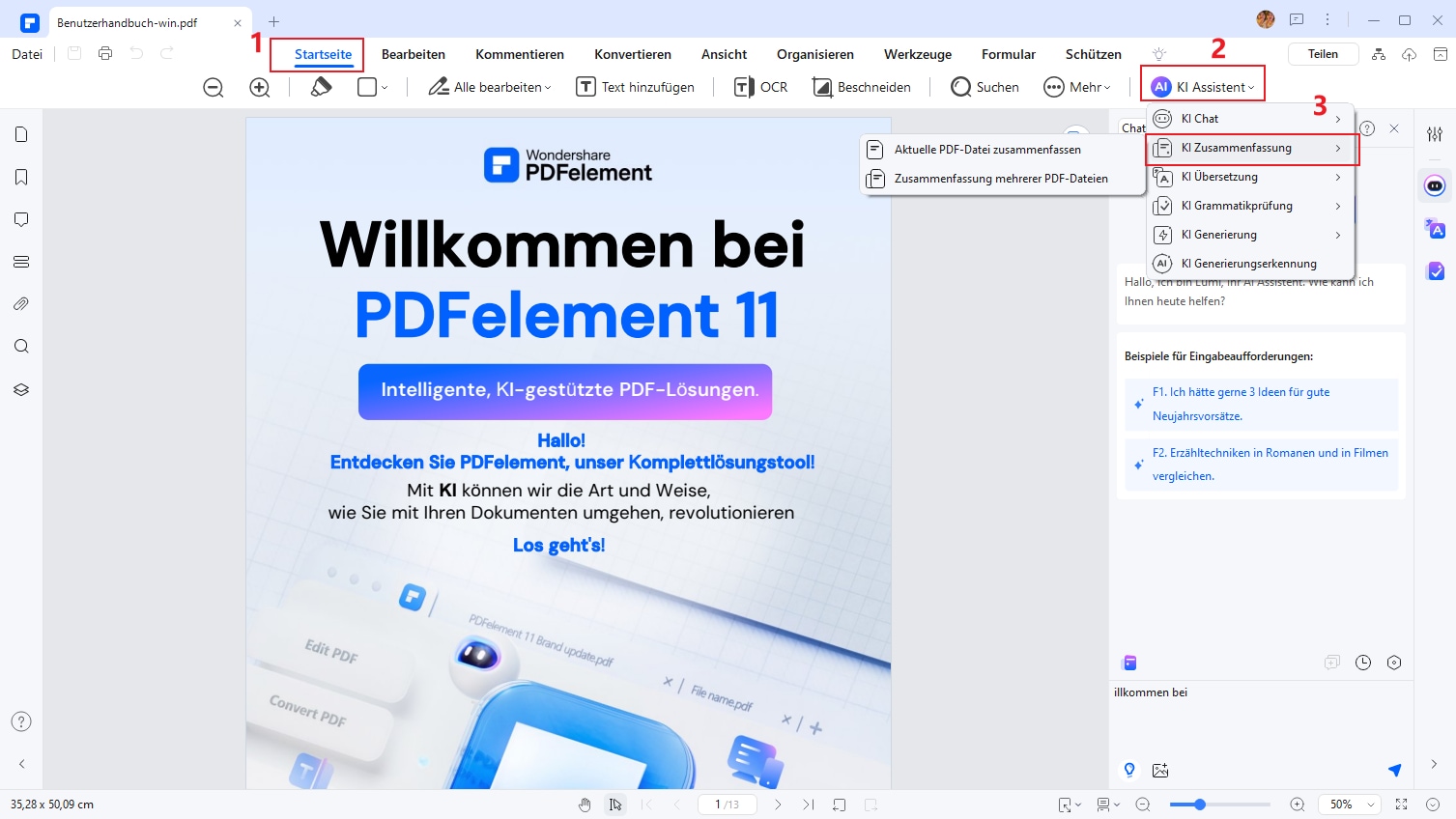Open the translate icon in right sidebar
This screenshot has height=819, width=1456.
[1435, 229]
